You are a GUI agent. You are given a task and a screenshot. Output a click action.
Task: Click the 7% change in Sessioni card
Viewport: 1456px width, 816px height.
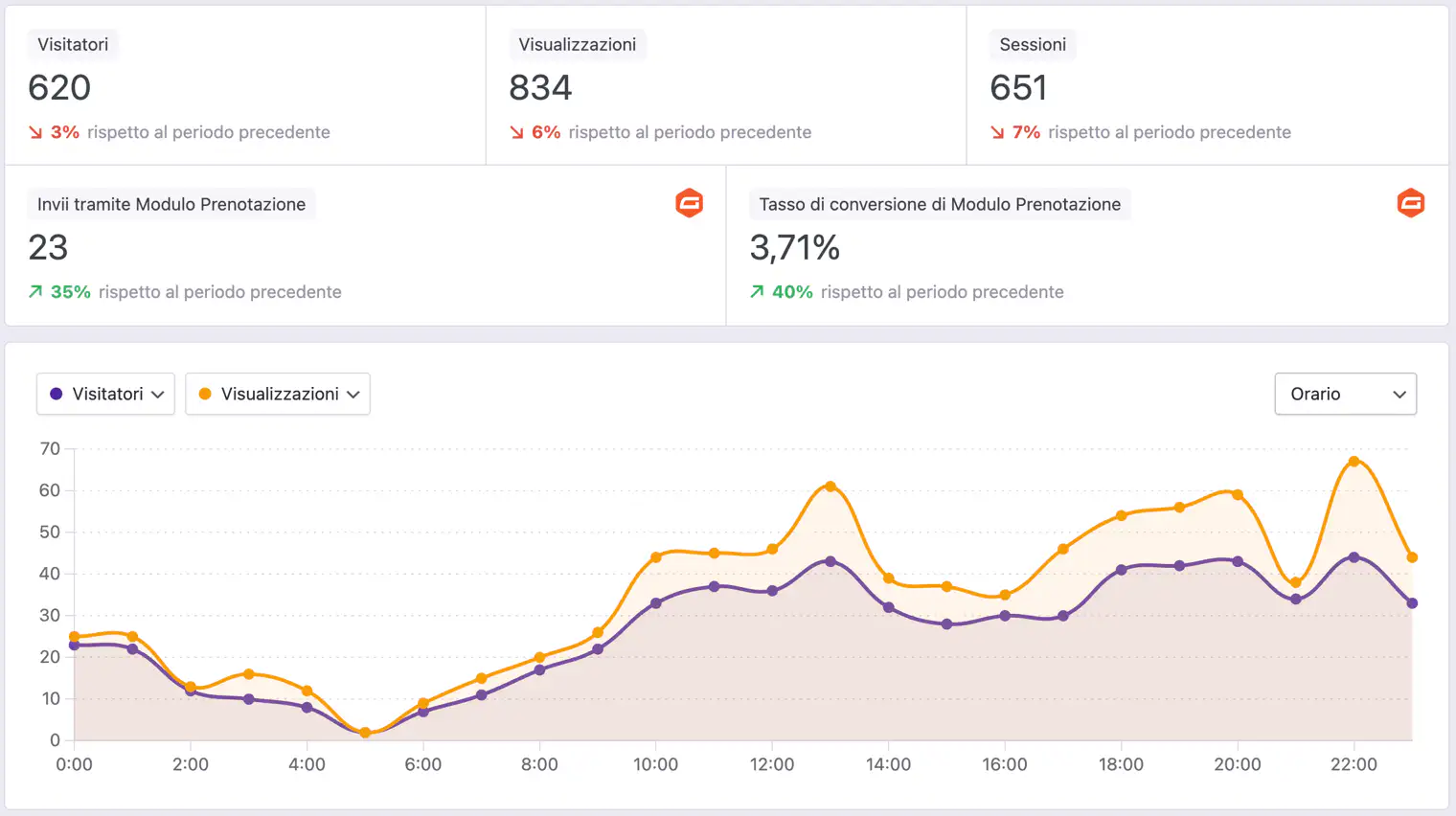[1027, 132]
